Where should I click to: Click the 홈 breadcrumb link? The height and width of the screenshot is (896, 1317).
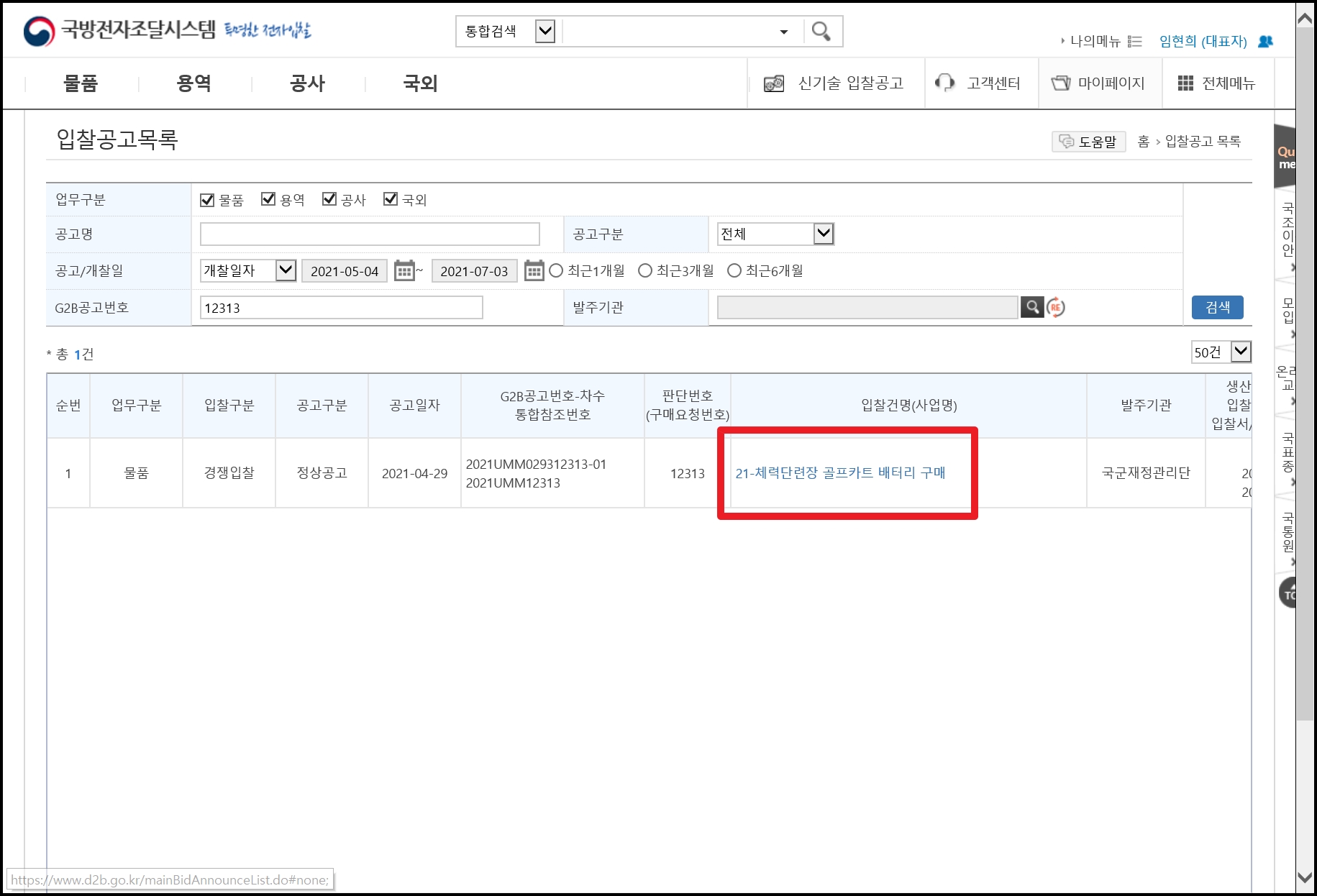(1143, 142)
